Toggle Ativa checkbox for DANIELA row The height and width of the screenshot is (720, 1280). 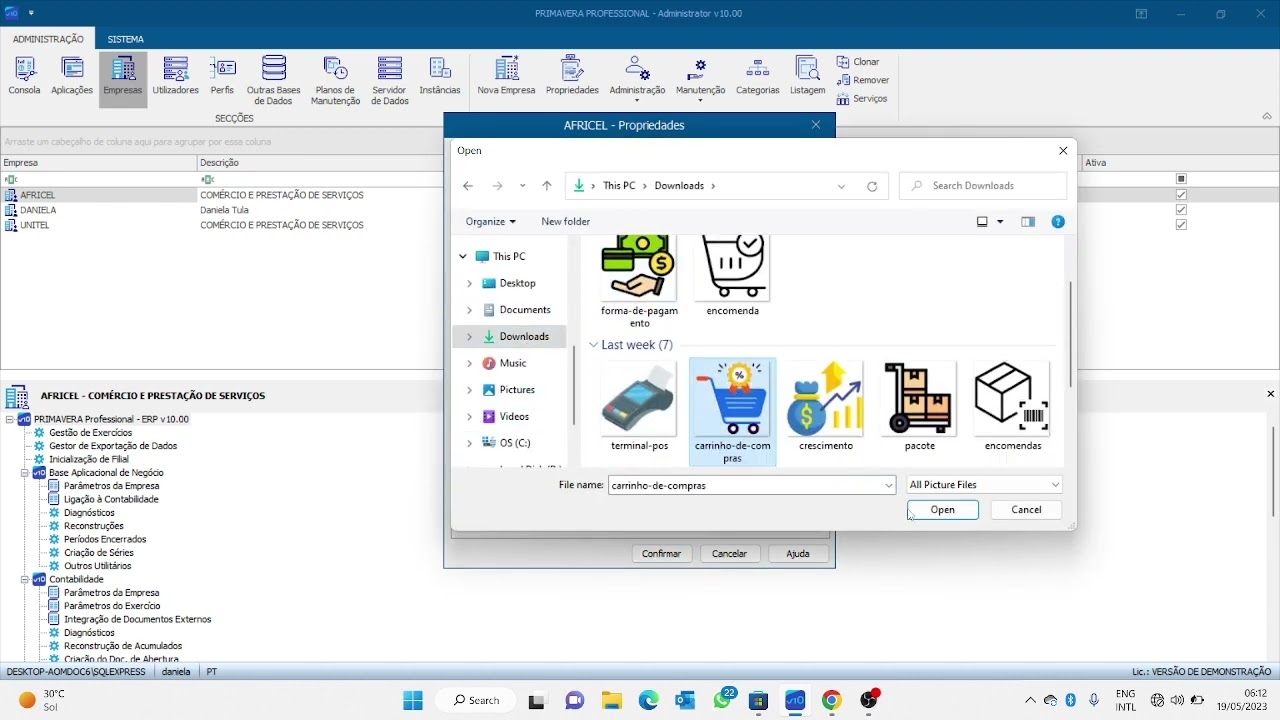click(x=1181, y=210)
